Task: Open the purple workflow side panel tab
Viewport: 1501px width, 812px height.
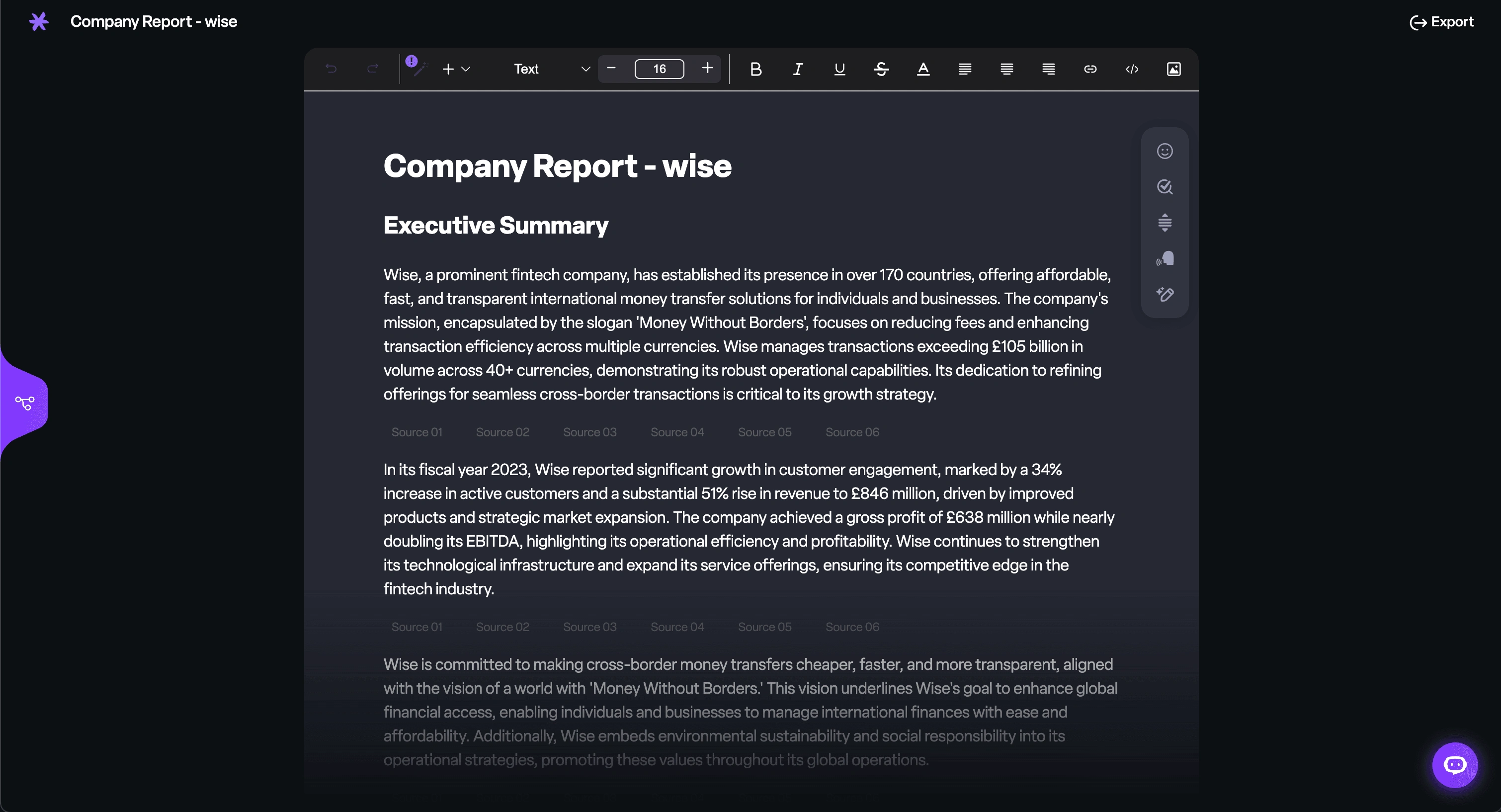Action: [24, 403]
